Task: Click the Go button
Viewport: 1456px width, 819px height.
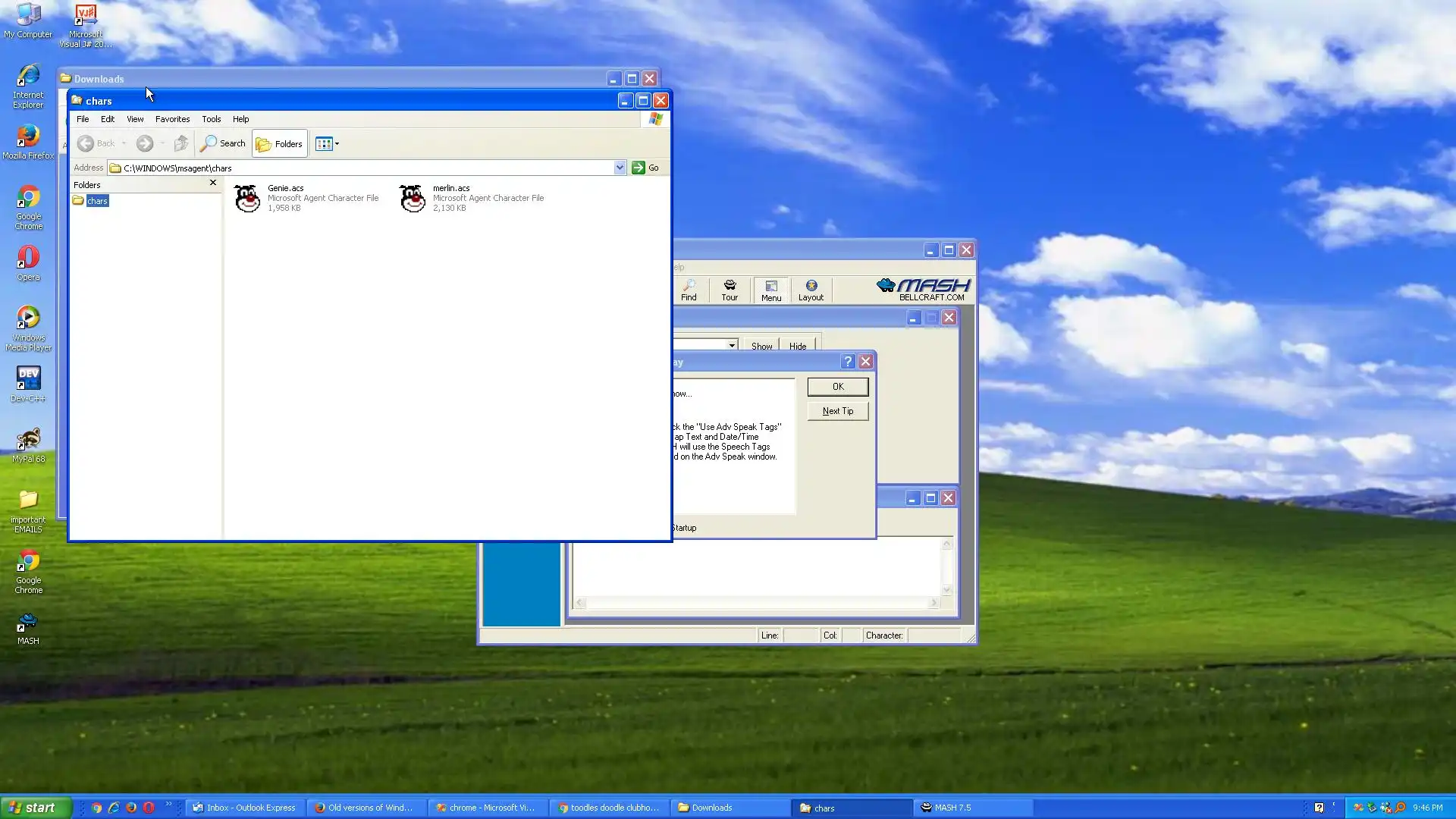Action: (x=645, y=168)
